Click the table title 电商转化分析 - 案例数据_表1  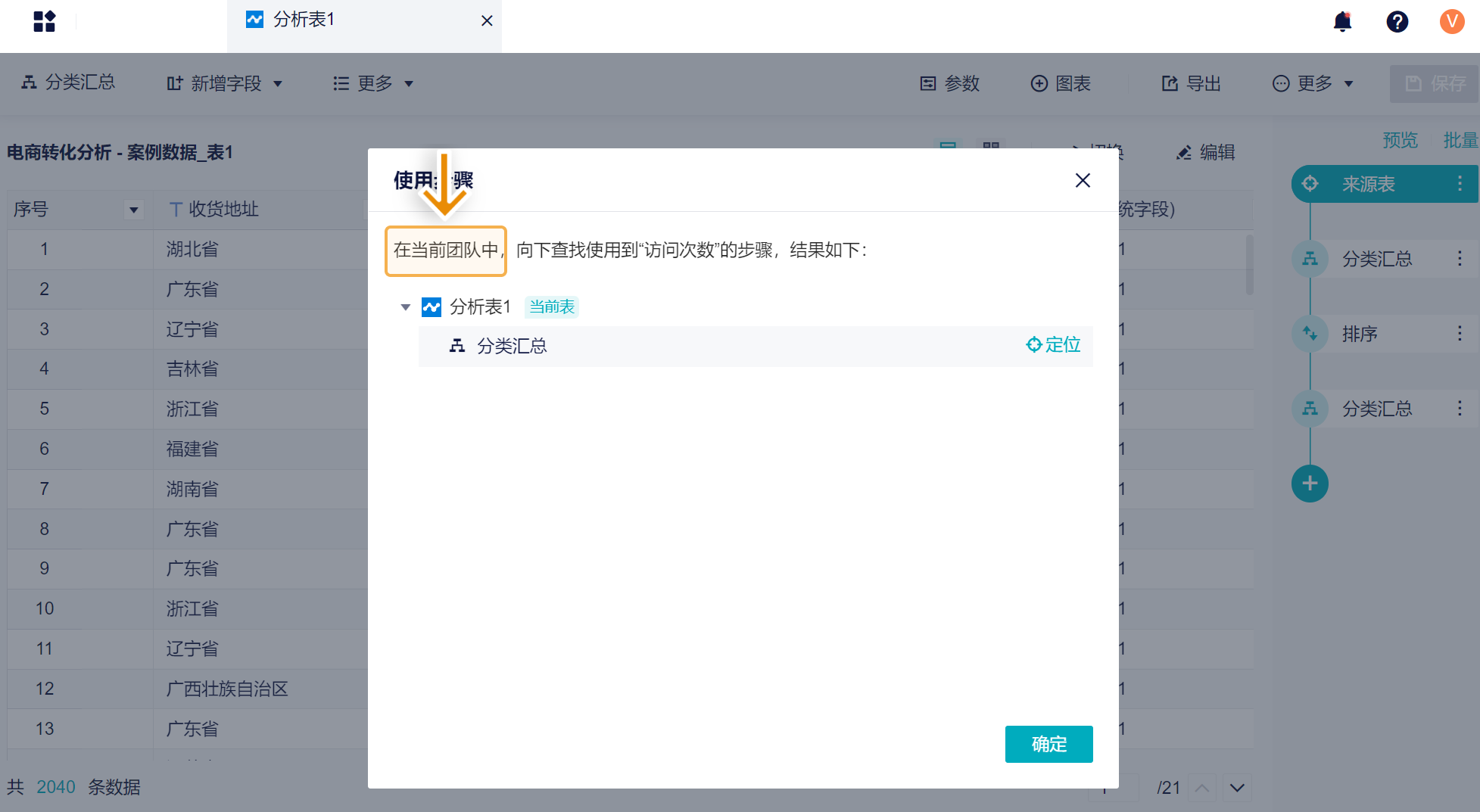point(120,152)
